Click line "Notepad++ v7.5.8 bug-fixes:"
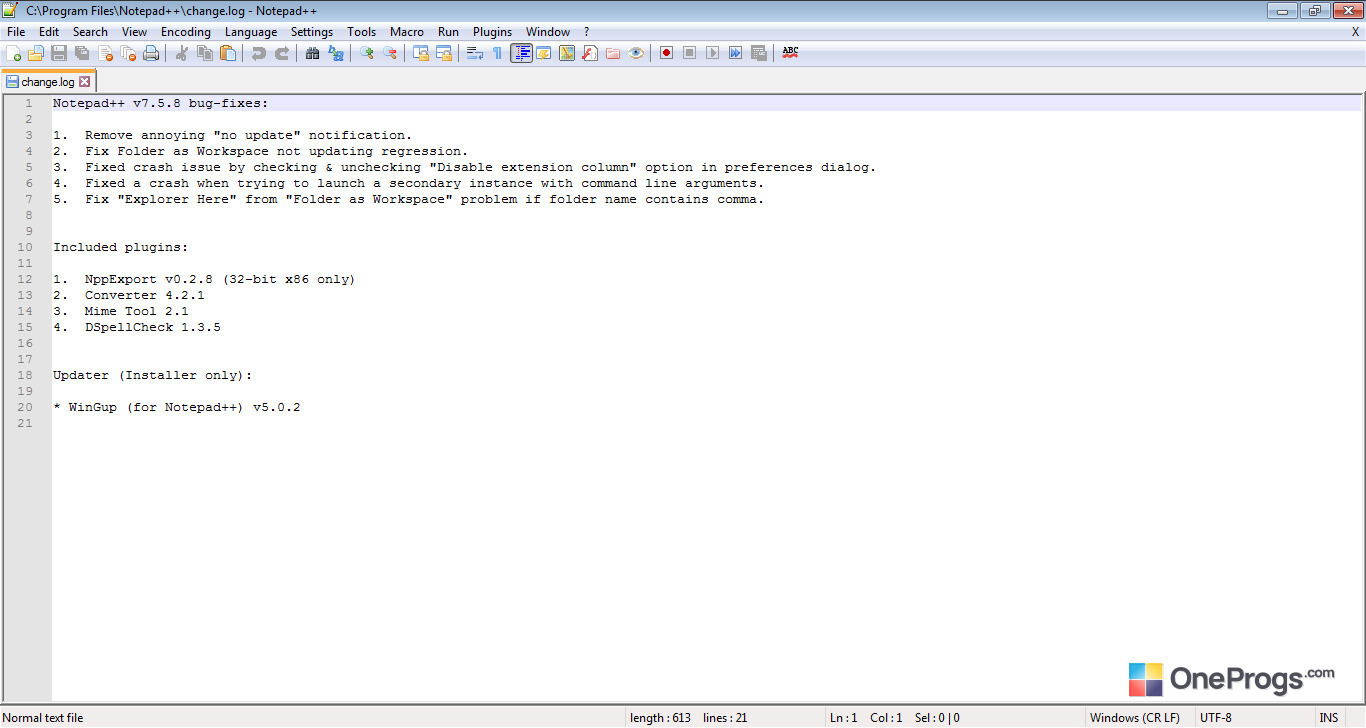 (x=161, y=103)
